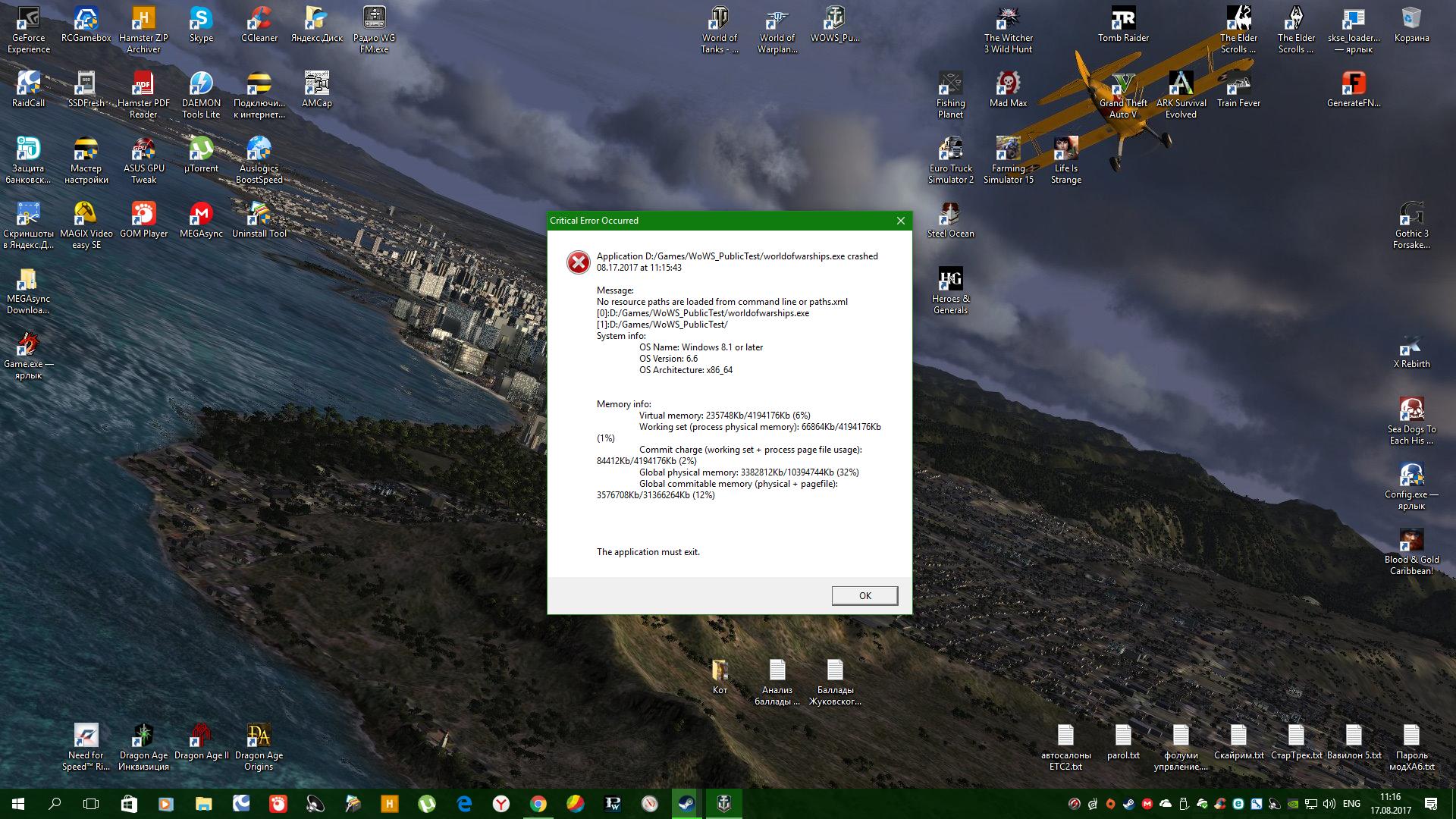Select the Яндекс.Диск desktop icon
This screenshot has height=819, width=1456.
pos(317,25)
